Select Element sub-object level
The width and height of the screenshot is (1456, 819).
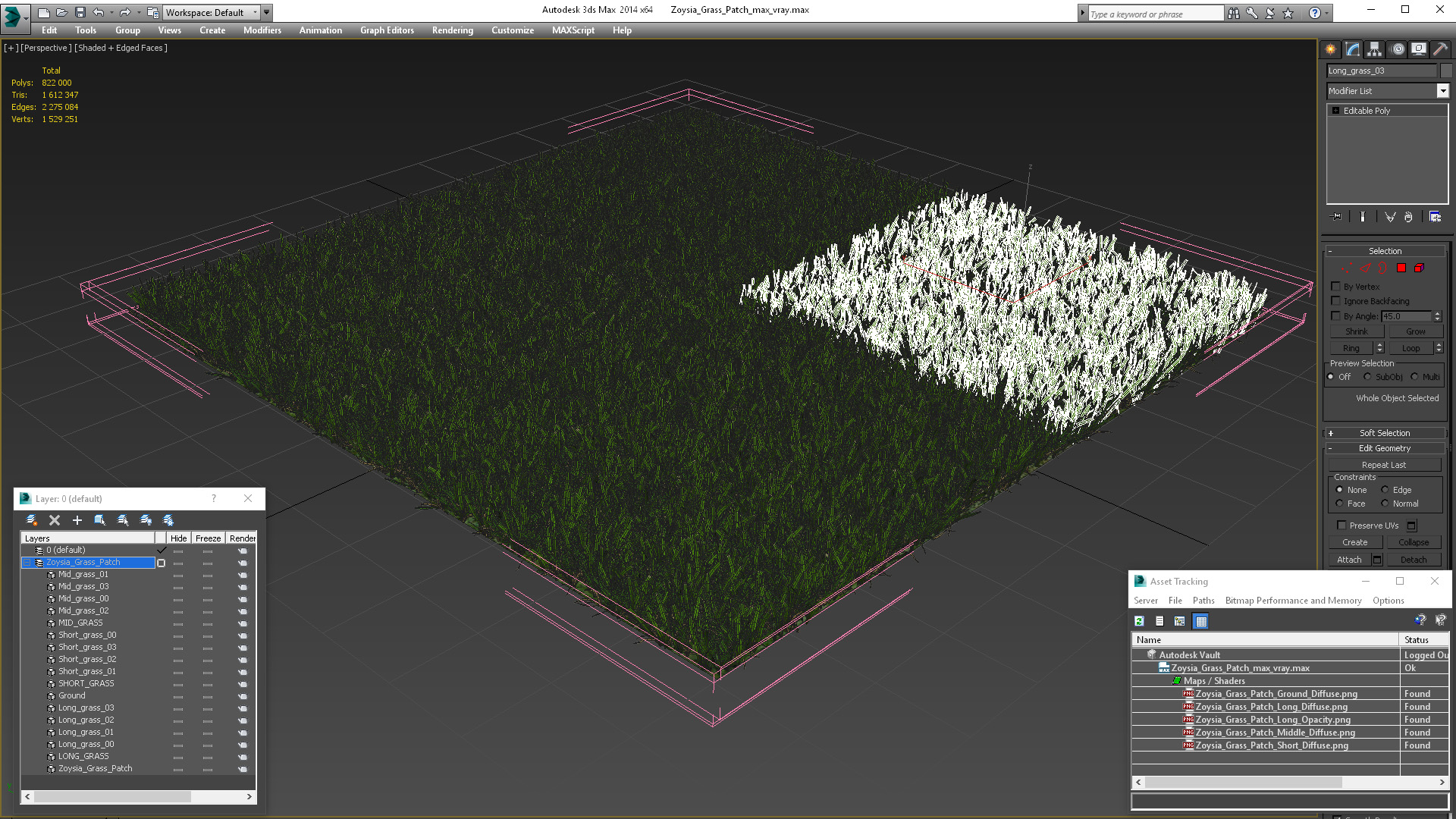1419,268
